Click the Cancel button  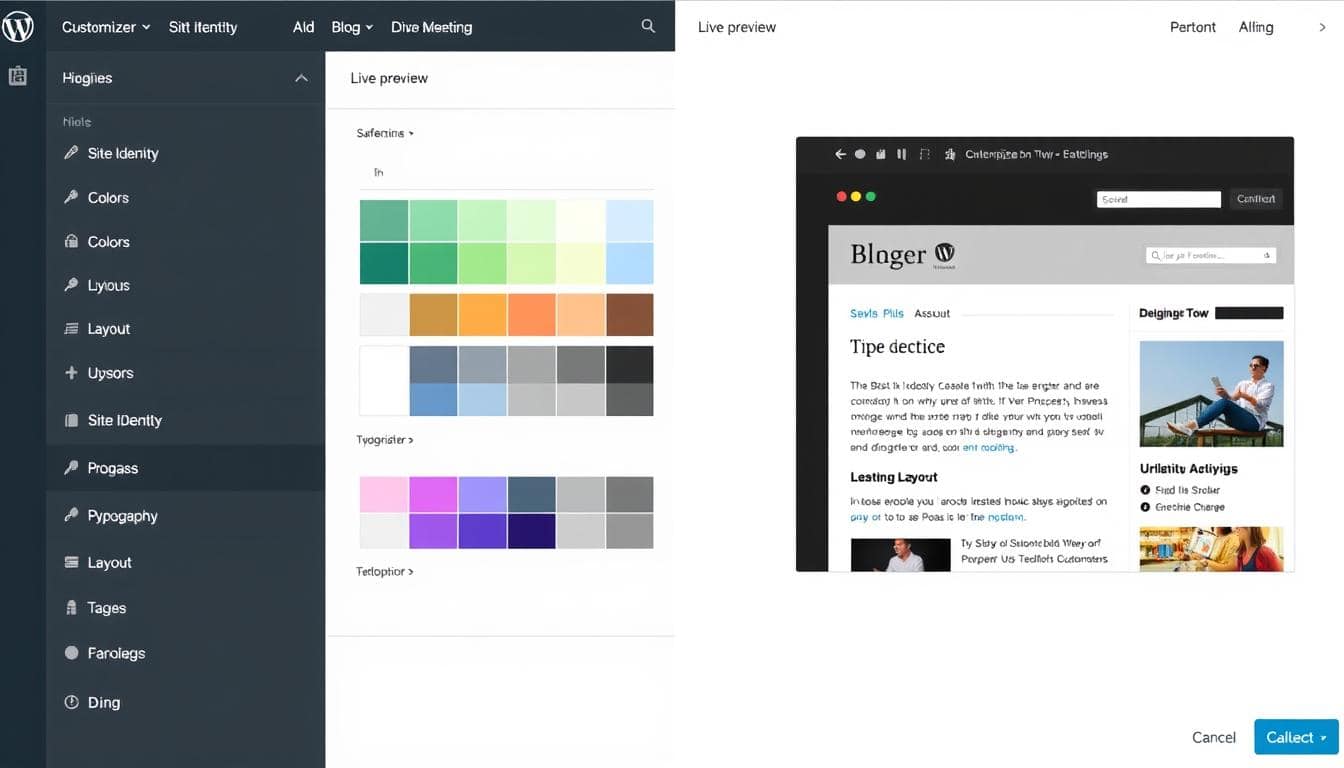[x=1213, y=737]
